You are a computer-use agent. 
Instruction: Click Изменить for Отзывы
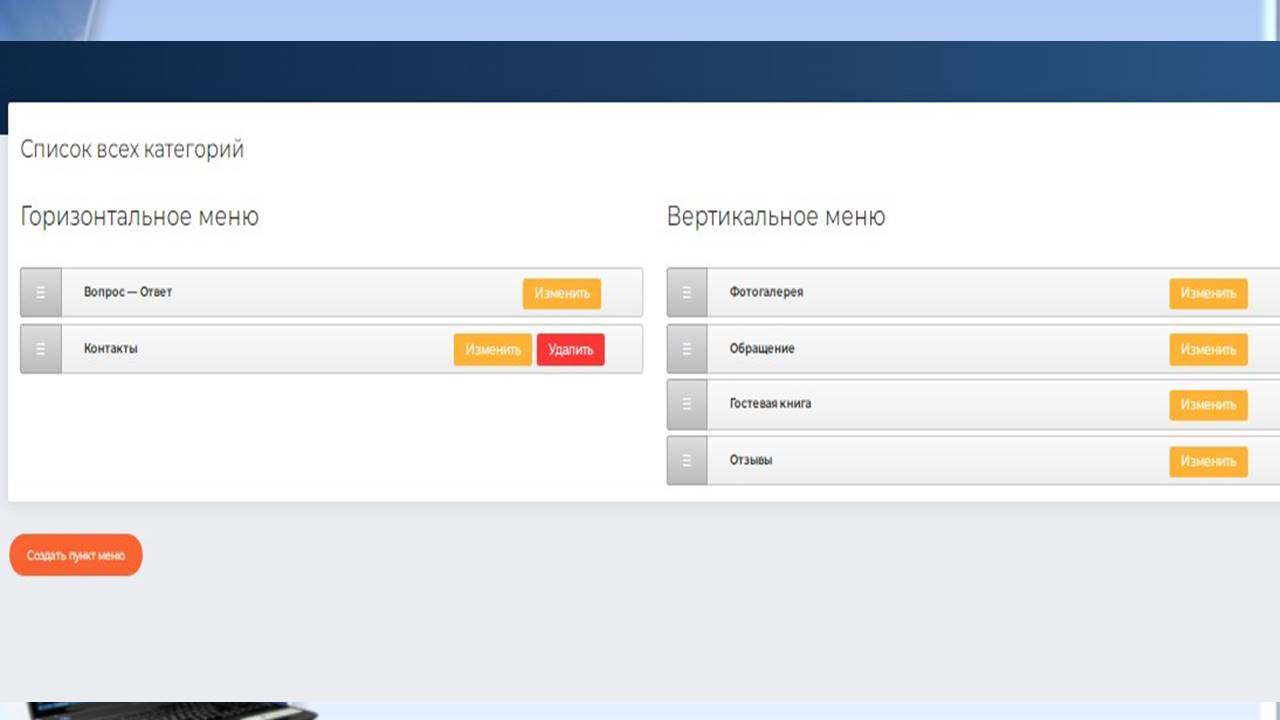point(1209,462)
